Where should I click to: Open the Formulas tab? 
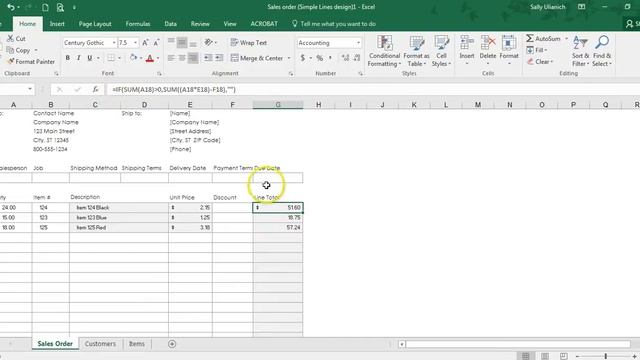point(138,24)
